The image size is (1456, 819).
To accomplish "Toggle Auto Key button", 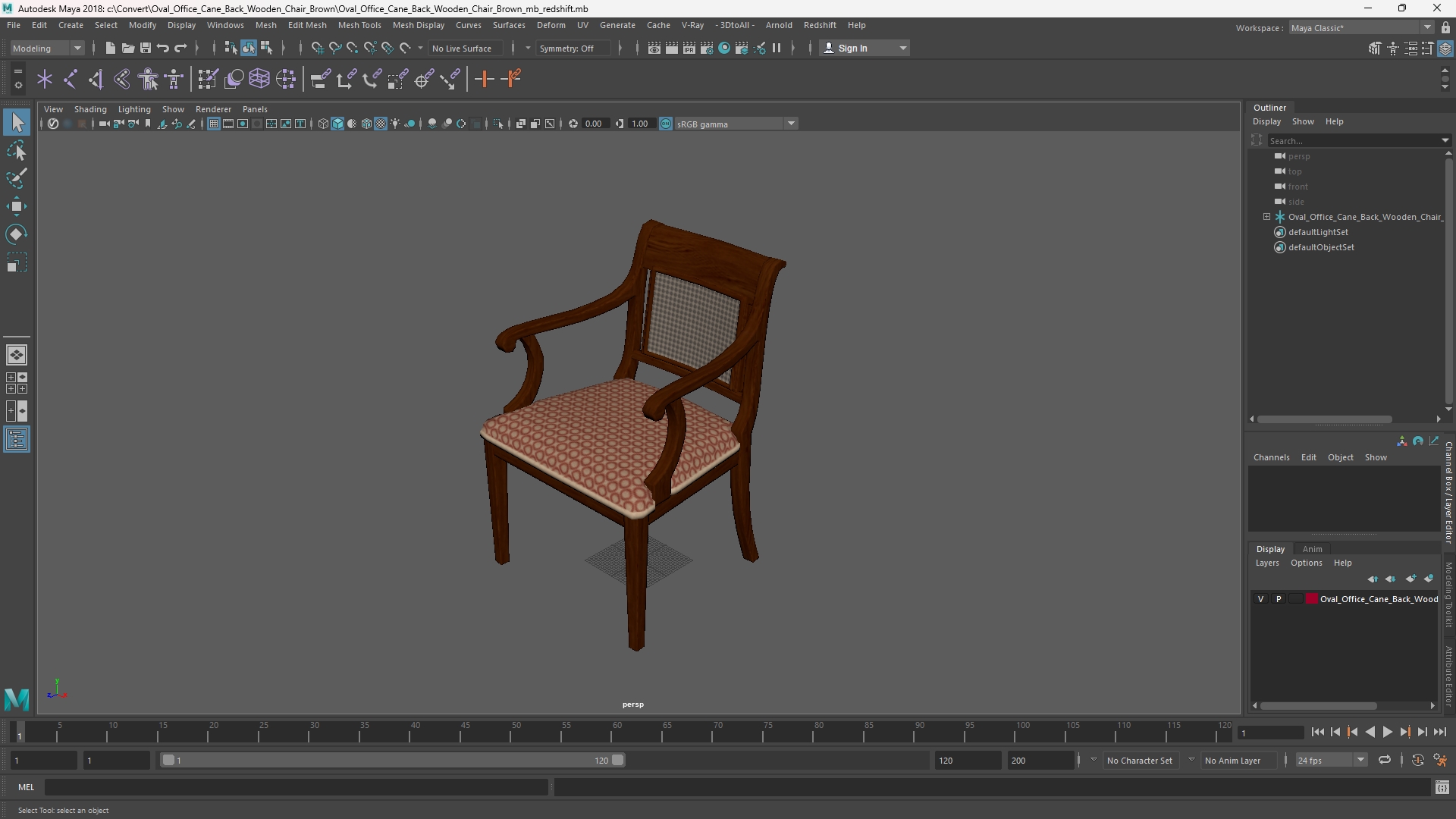I will tap(1417, 760).
